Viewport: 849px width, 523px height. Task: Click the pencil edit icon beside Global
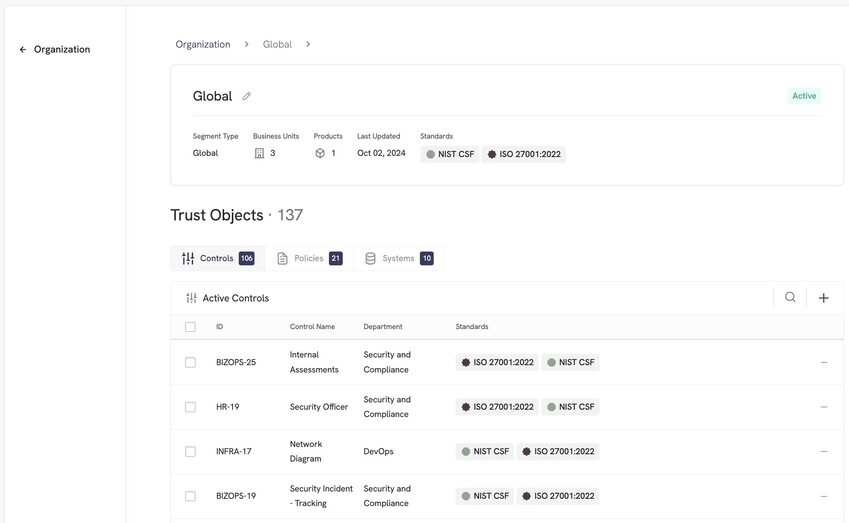[246, 96]
